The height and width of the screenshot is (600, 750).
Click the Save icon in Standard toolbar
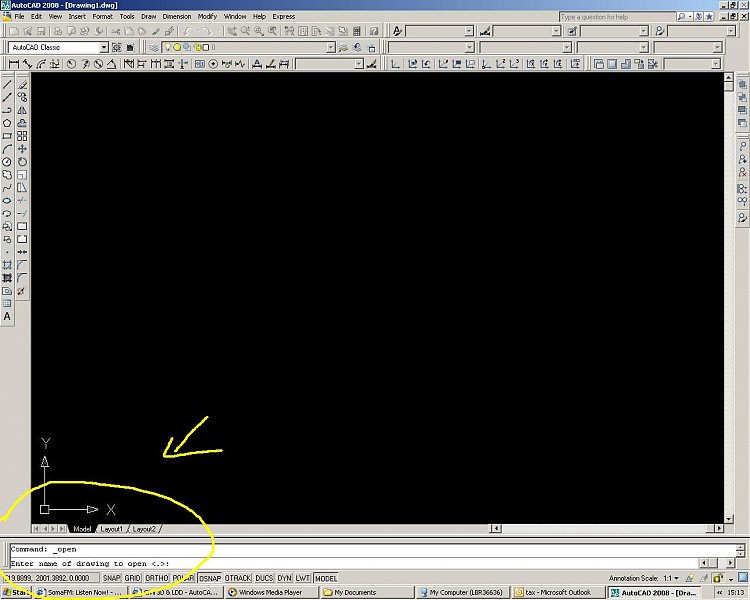pos(41,31)
